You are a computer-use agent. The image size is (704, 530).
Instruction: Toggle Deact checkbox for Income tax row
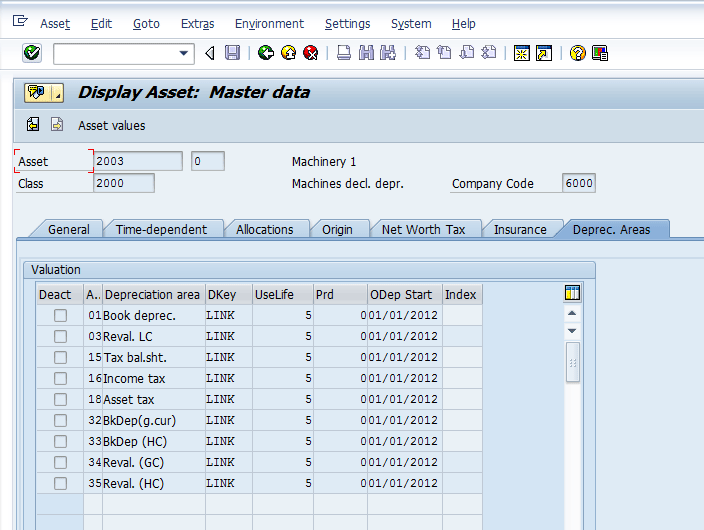60,378
